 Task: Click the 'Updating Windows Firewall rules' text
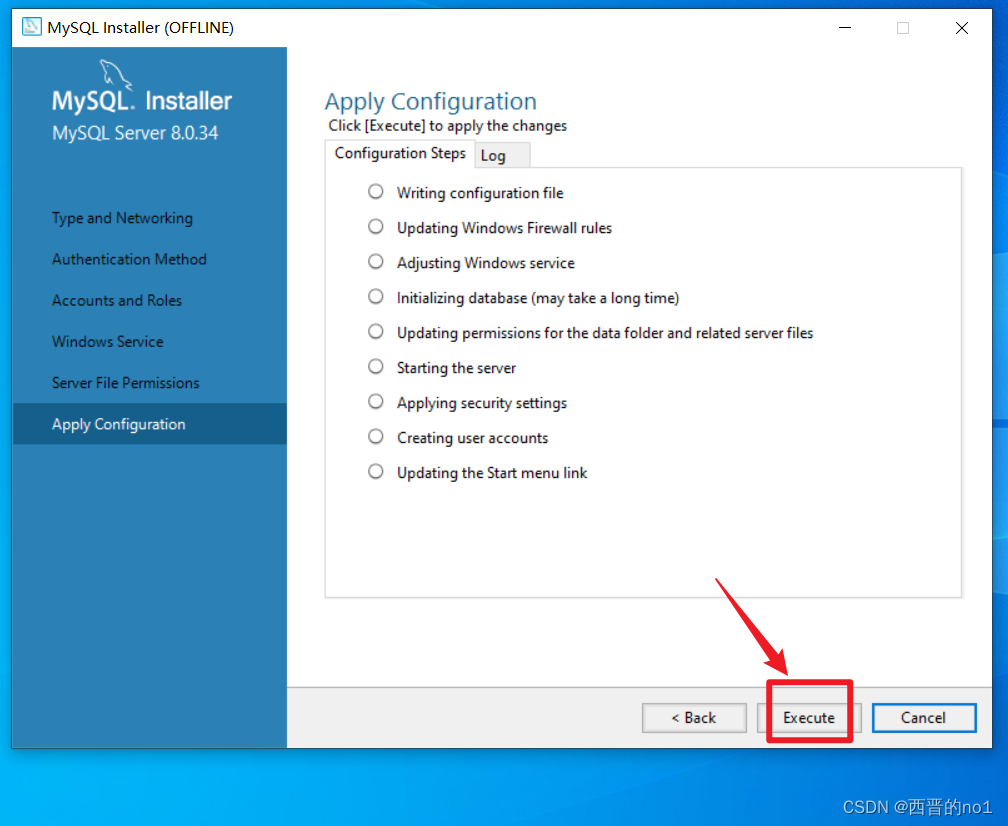pos(505,228)
